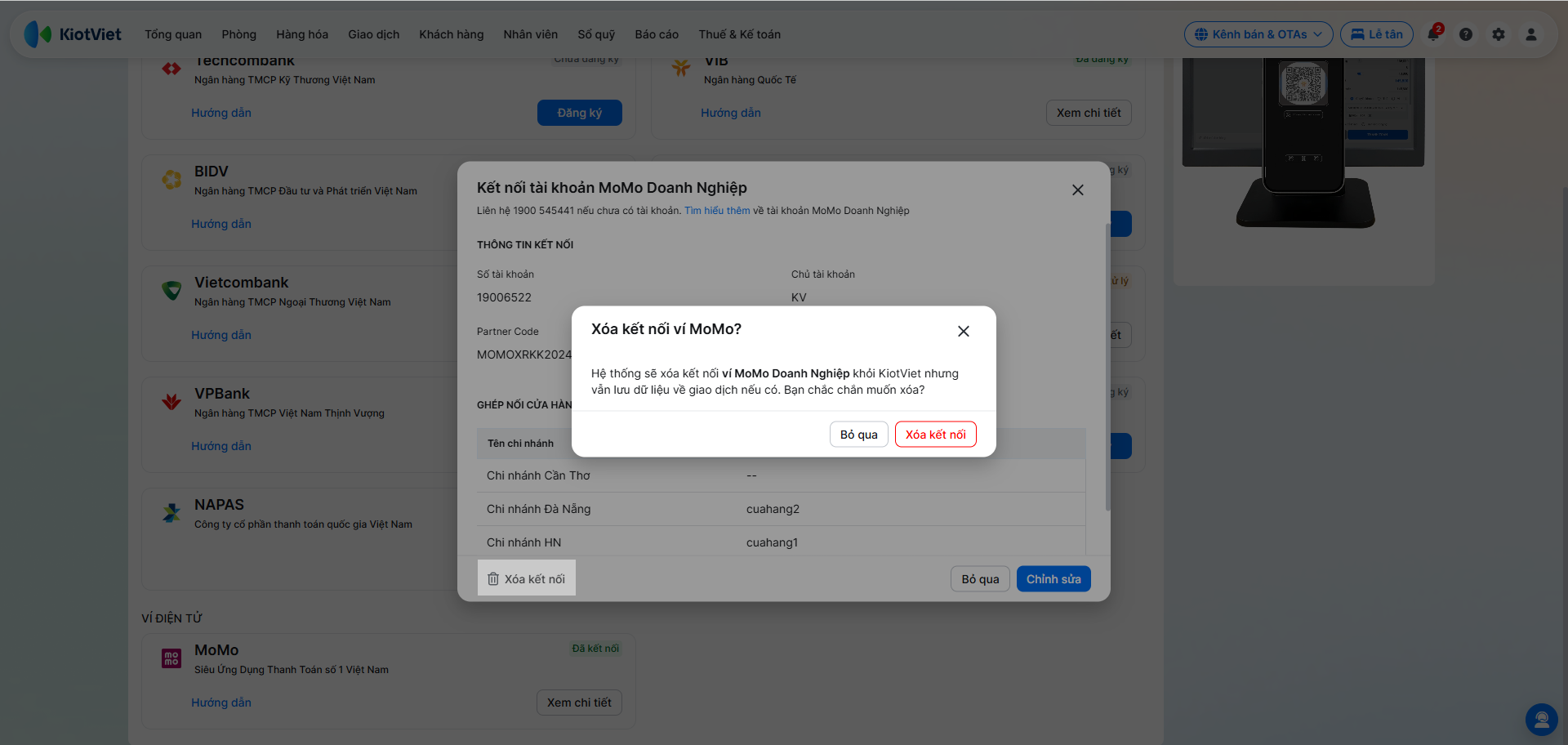Click Xem chi tiết for MoMo

tap(579, 703)
